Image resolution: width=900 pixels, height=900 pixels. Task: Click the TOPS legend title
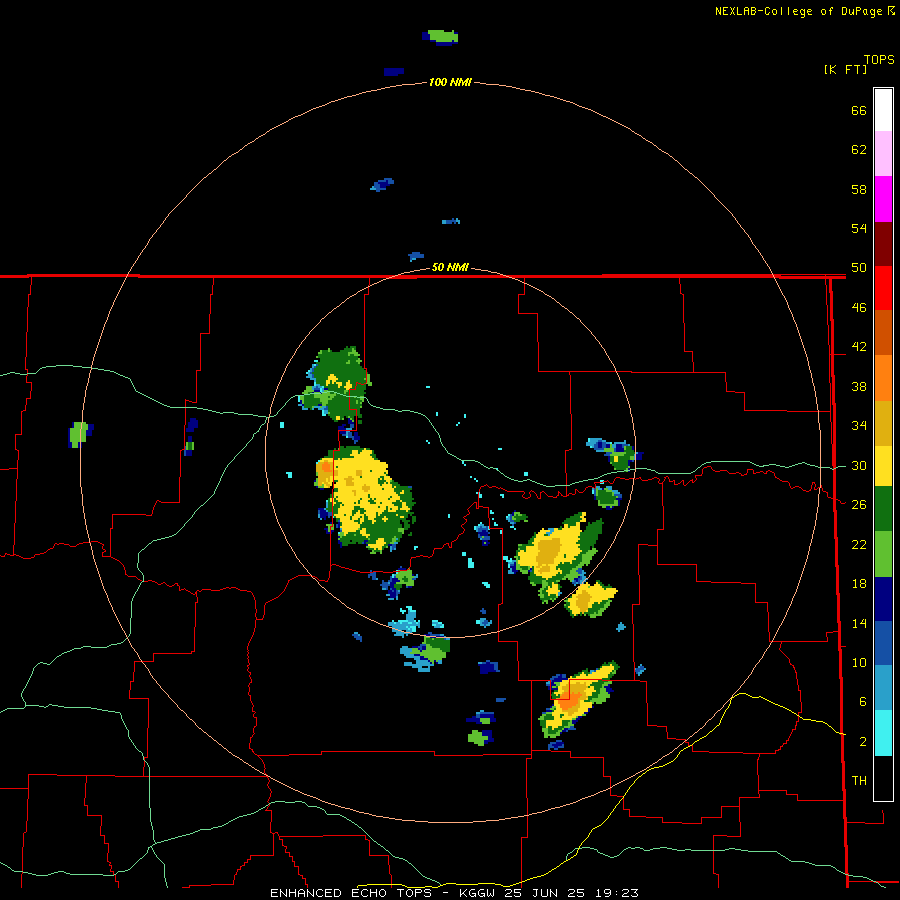click(x=879, y=60)
